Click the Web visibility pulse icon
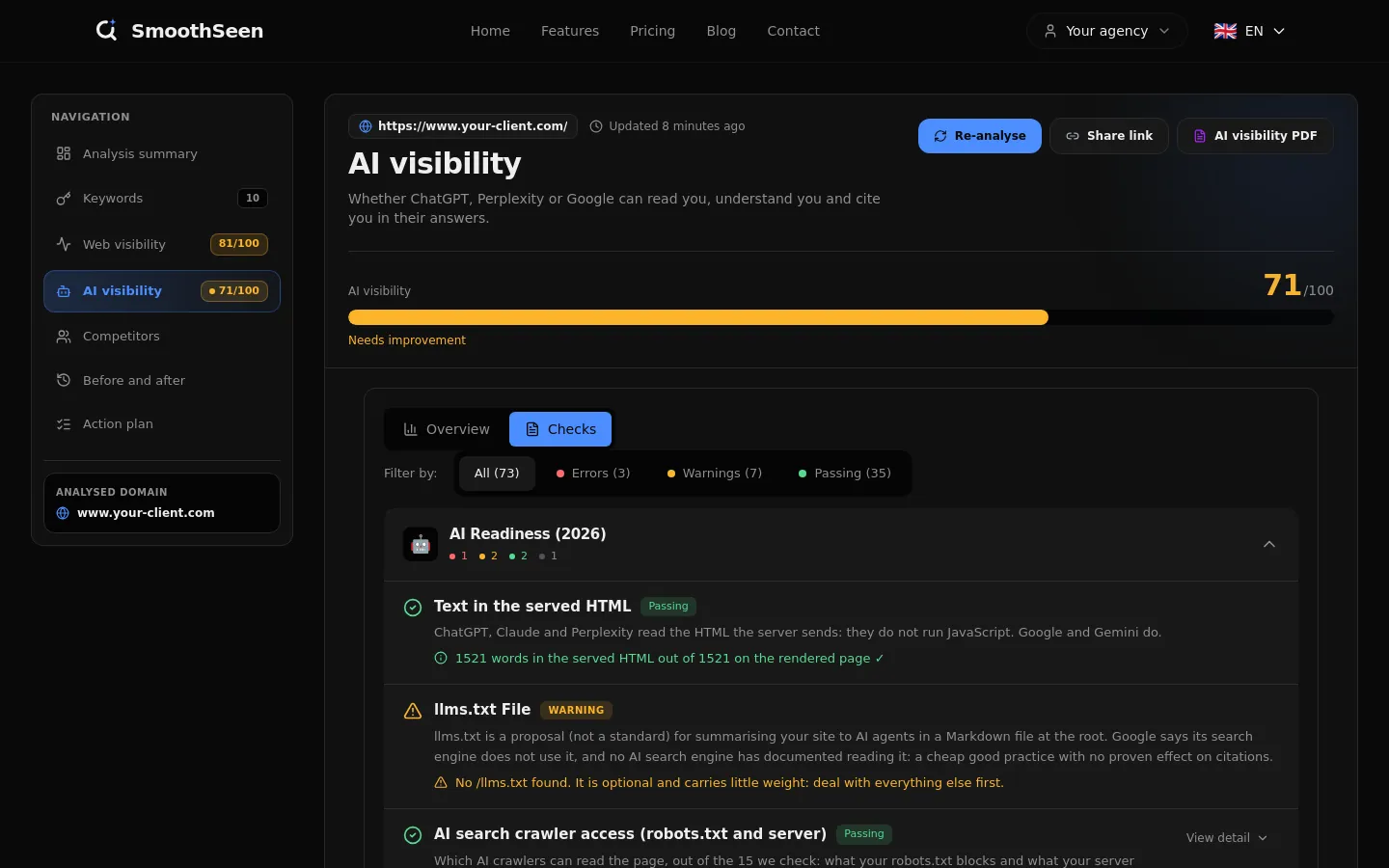This screenshot has width=1389, height=868. pyautogui.click(x=64, y=244)
